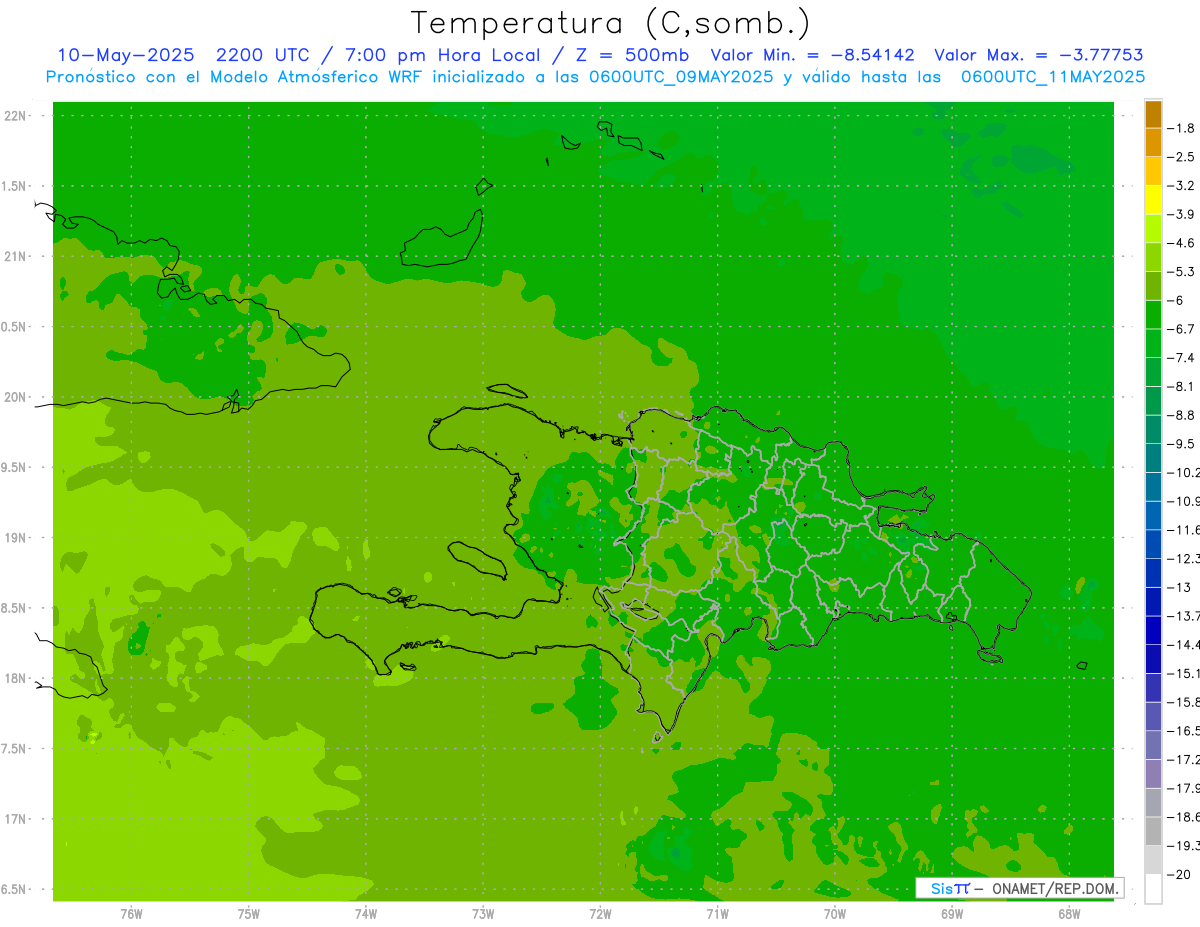Click the '-20' colorbar value
Viewport: 1200px width, 927px height.
(x=1179, y=874)
